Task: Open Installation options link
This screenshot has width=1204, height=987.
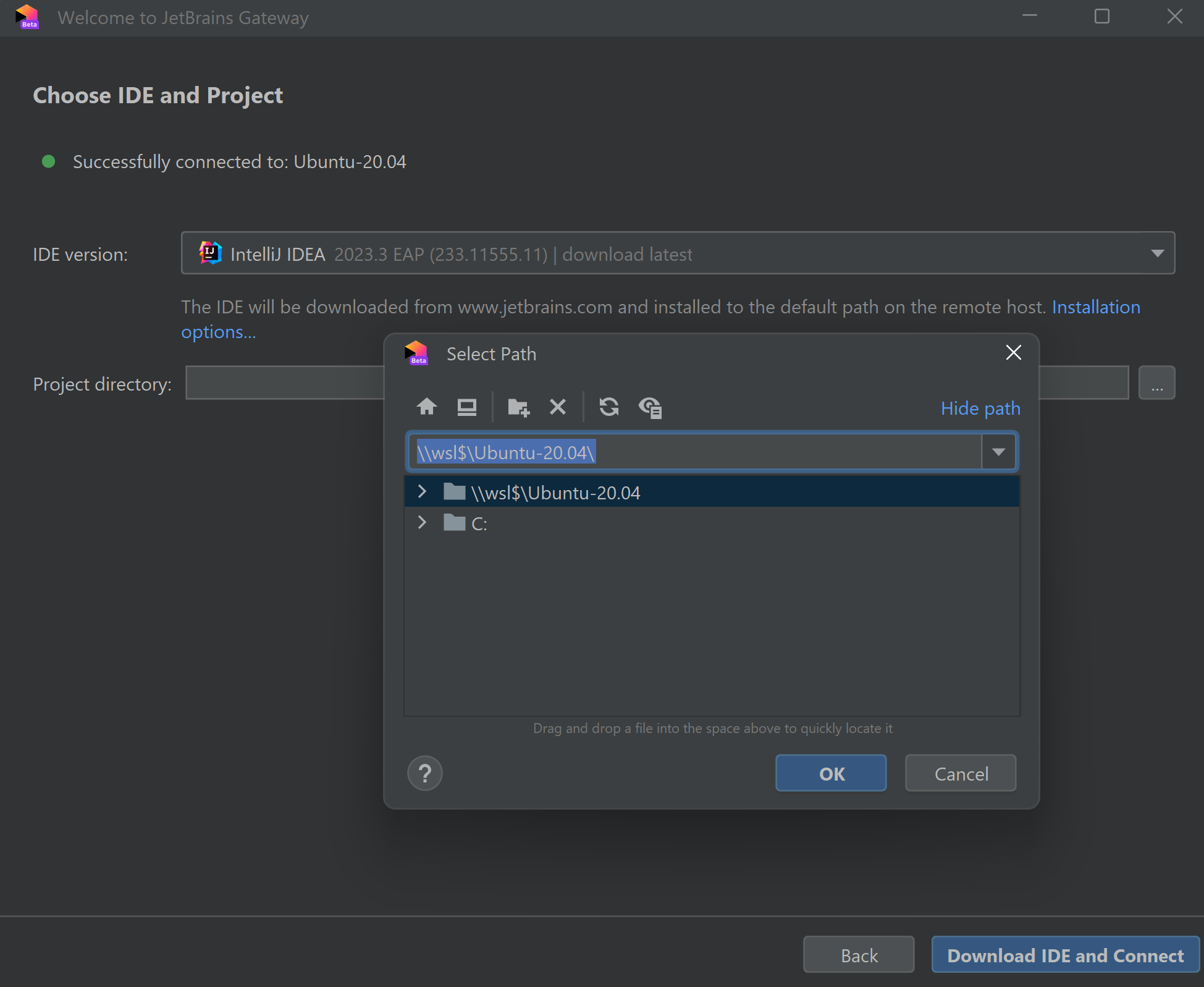Action: click(x=1095, y=307)
